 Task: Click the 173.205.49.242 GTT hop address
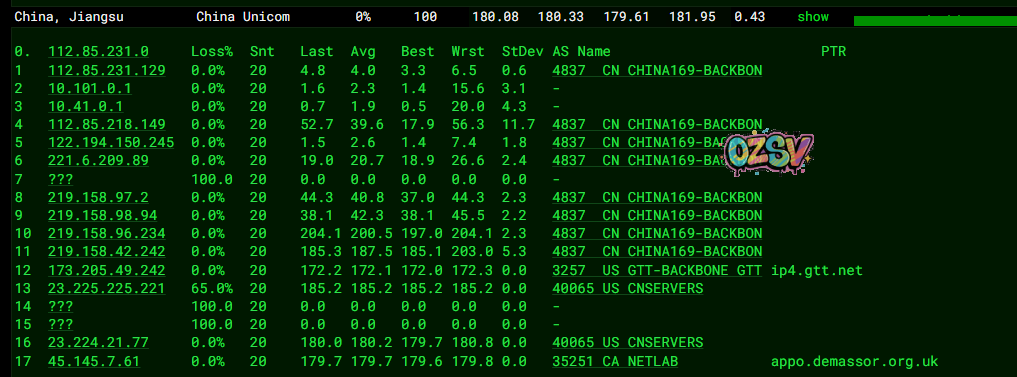point(107,270)
